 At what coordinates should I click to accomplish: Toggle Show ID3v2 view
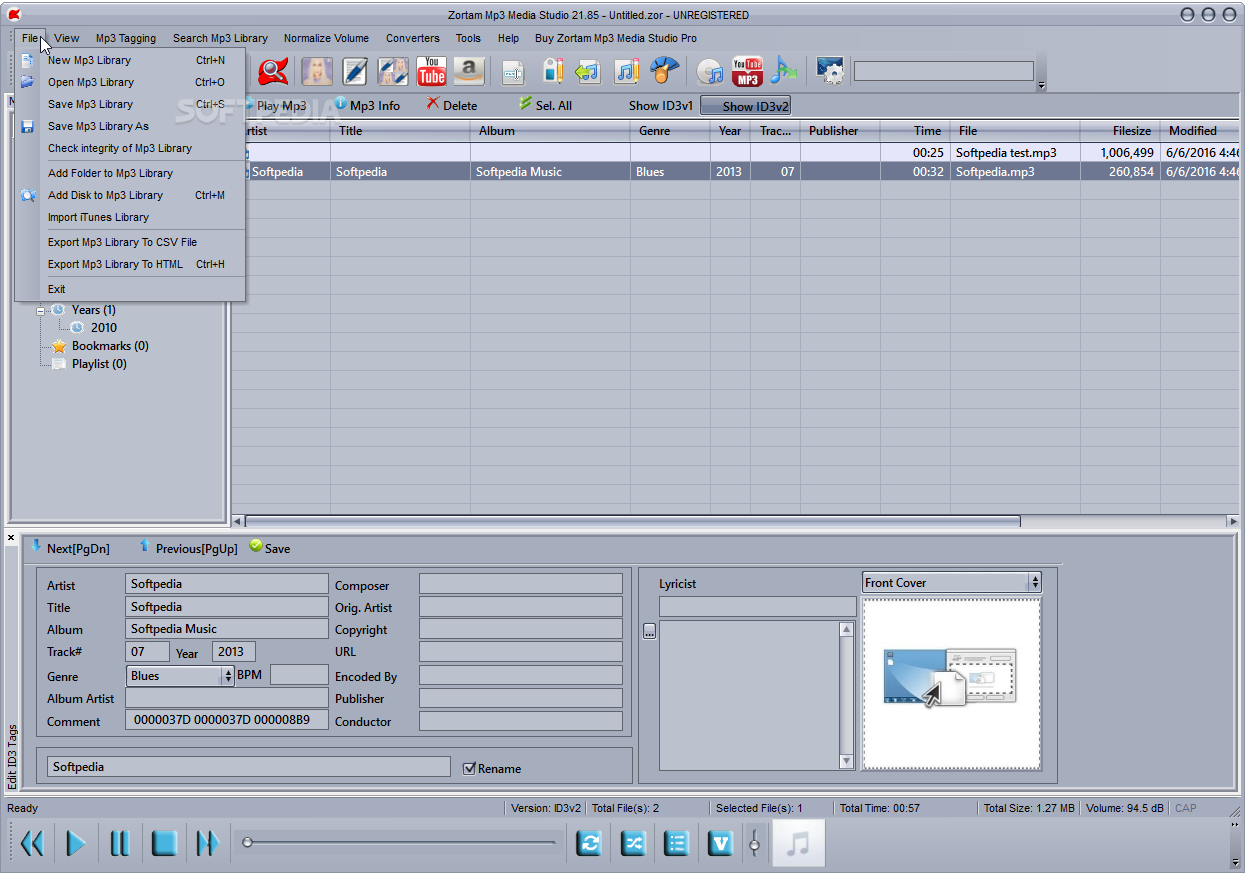(746, 106)
